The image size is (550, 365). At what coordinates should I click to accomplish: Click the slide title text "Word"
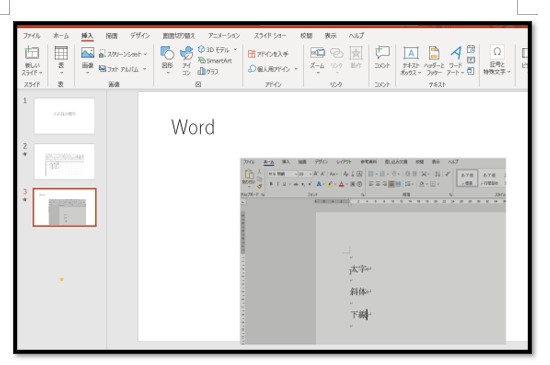pyautogui.click(x=193, y=127)
